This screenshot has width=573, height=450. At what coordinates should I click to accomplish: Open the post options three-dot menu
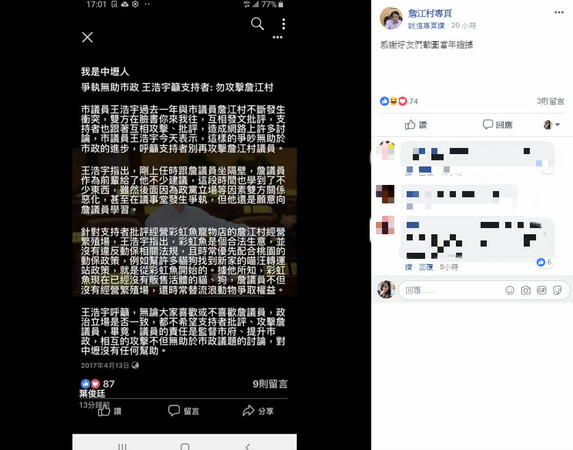[x=559, y=12]
